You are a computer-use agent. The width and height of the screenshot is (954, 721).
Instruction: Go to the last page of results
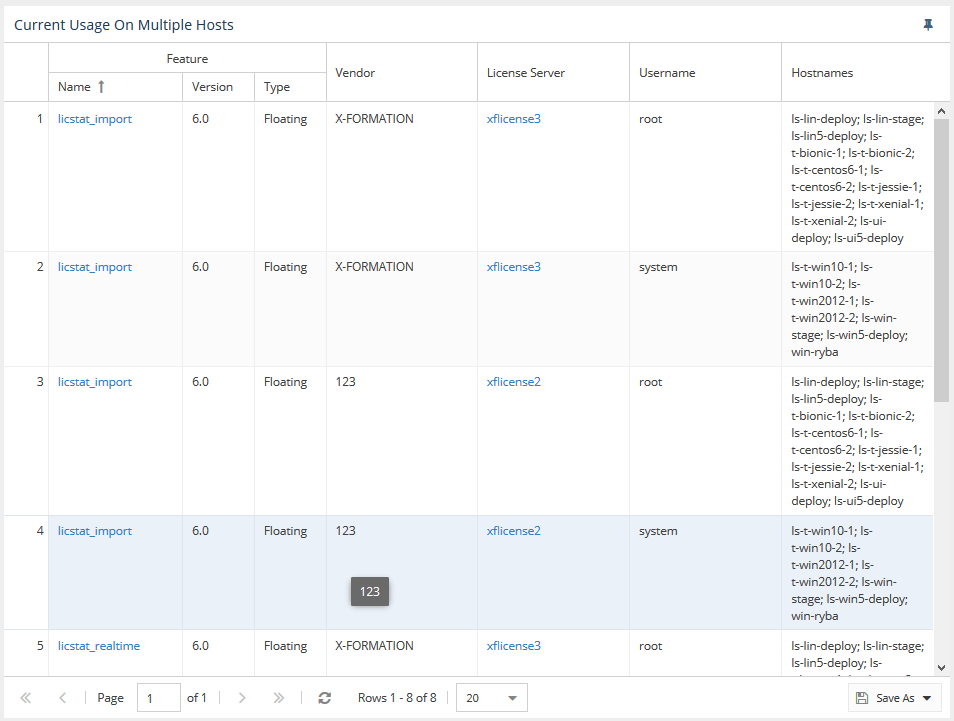pyautogui.click(x=279, y=698)
